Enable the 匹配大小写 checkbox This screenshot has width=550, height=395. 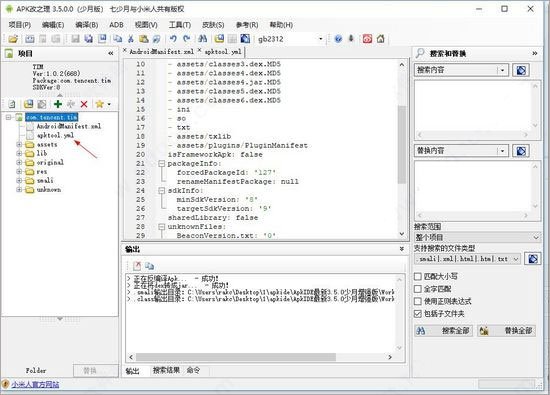[417, 276]
